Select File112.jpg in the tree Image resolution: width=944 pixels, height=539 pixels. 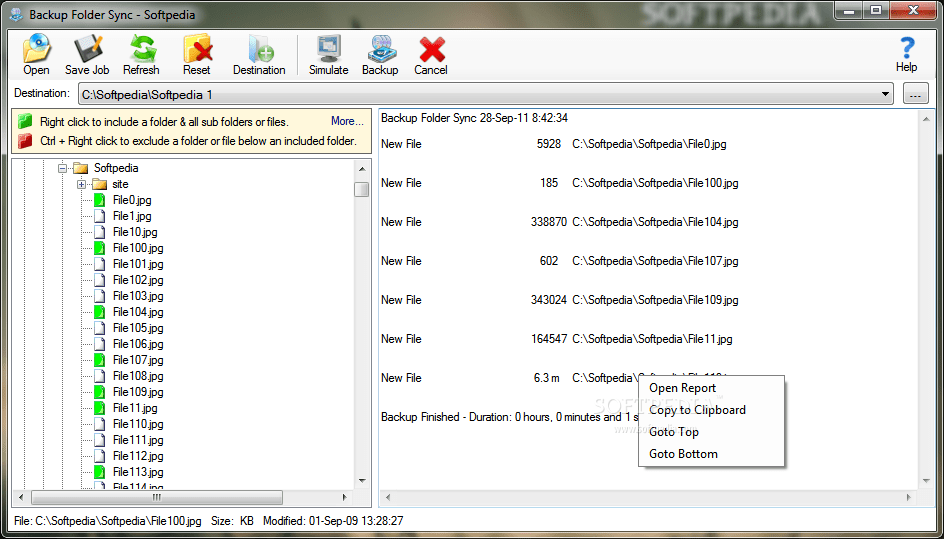(138, 456)
